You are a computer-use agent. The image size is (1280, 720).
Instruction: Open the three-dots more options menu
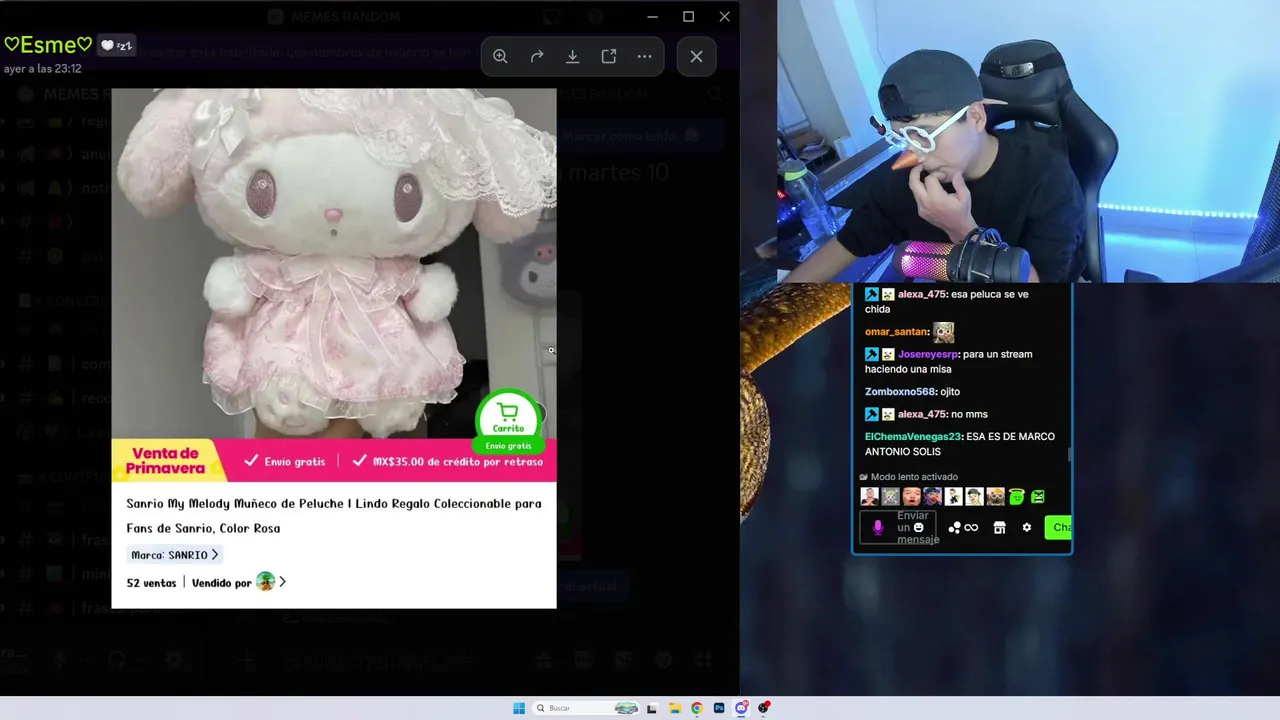645,57
